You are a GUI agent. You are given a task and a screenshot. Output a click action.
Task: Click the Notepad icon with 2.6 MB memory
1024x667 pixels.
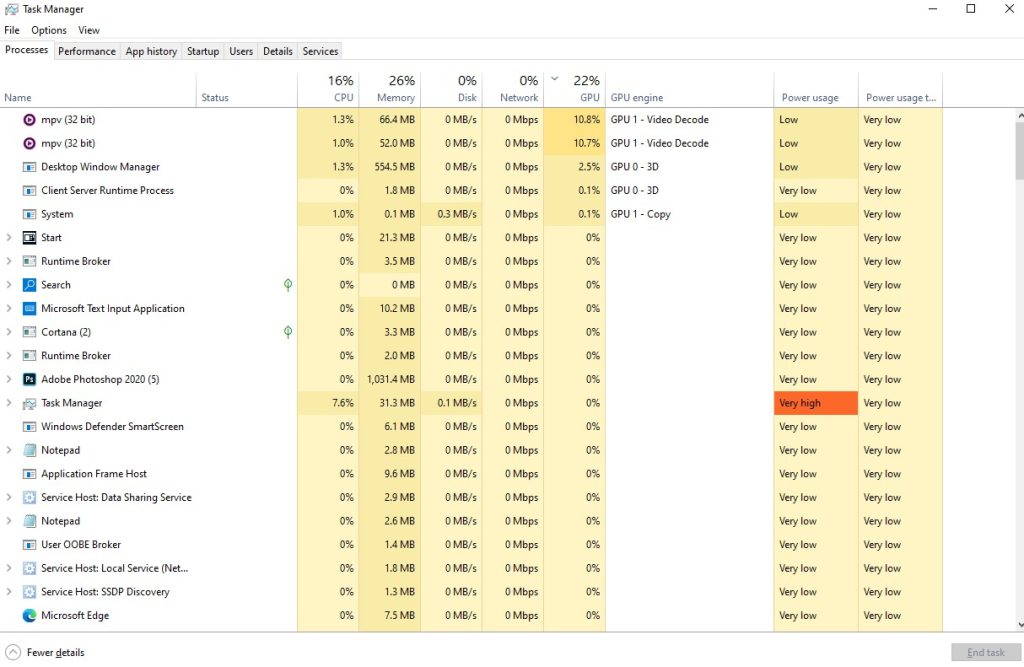tap(29, 521)
